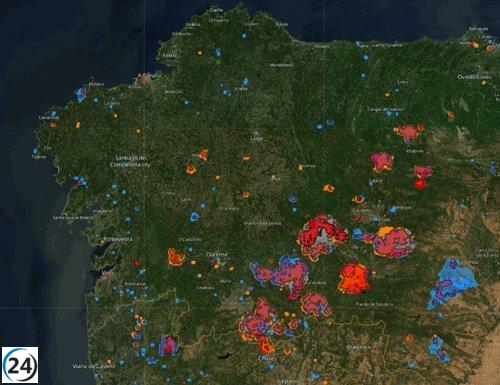This screenshot has height=385, width=500.
Task: Select the Oviedo/Uviéu label
Action: click(475, 77)
